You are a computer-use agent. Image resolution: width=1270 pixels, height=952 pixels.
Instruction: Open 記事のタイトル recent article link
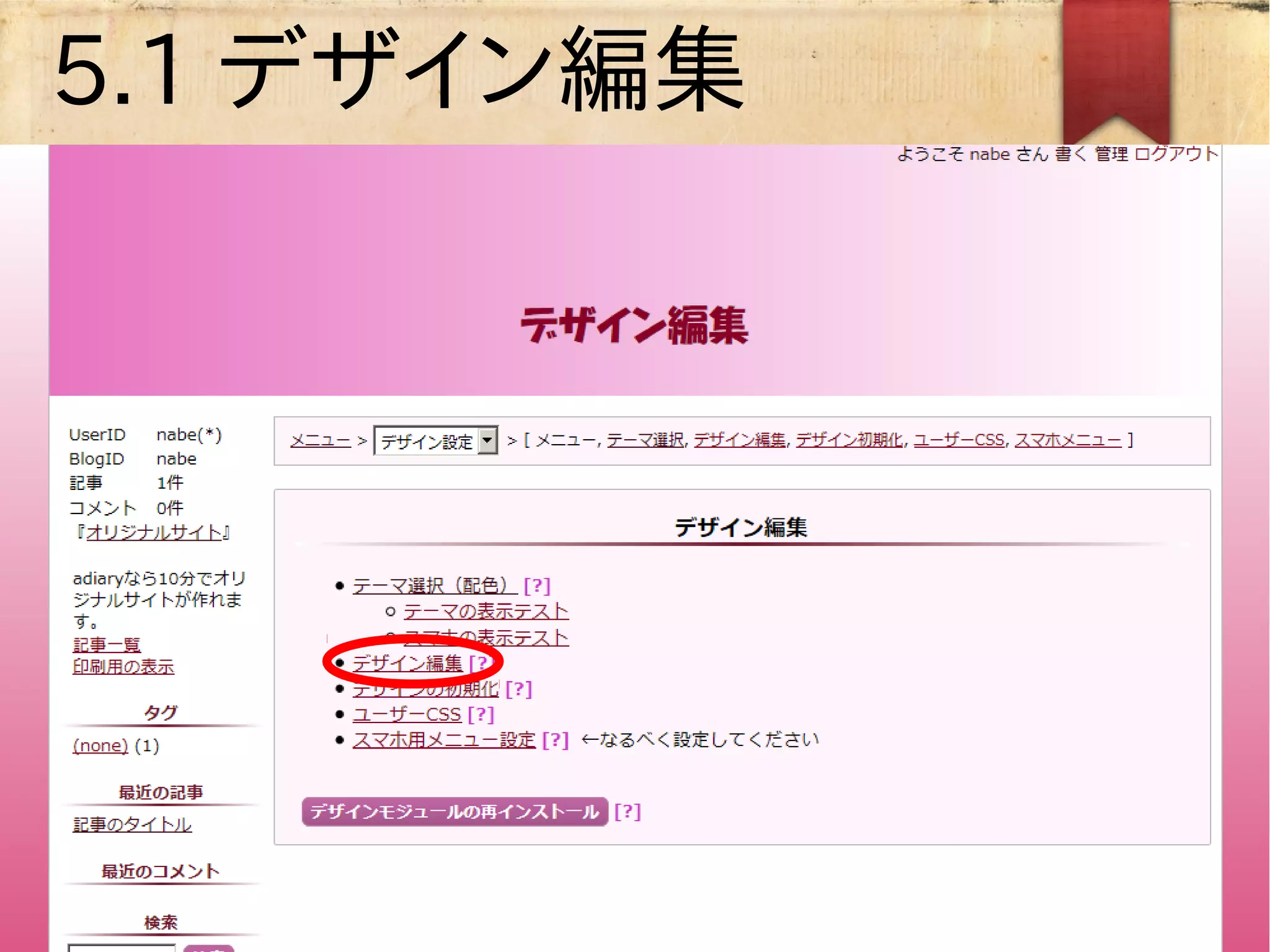point(132,824)
